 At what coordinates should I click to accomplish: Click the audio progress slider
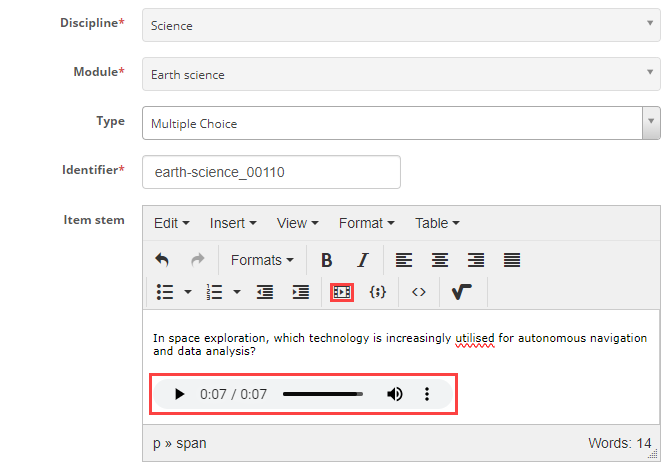click(x=322, y=394)
